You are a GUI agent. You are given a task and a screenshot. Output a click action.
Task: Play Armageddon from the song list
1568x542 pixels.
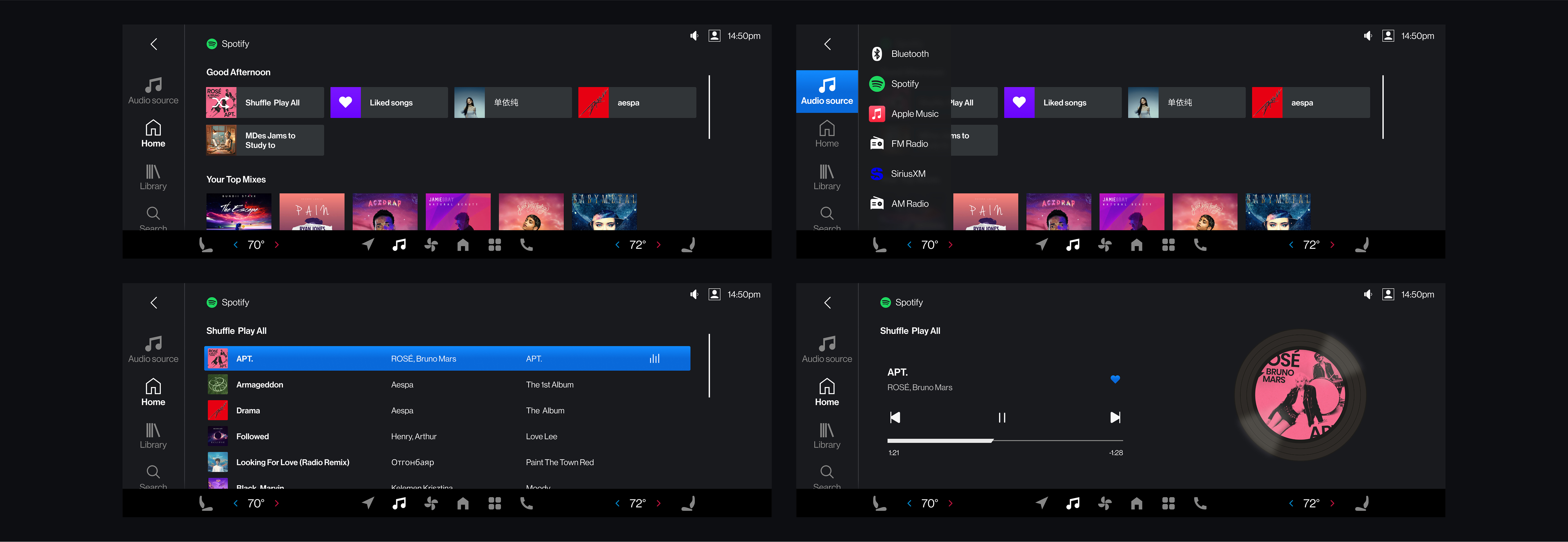click(259, 385)
